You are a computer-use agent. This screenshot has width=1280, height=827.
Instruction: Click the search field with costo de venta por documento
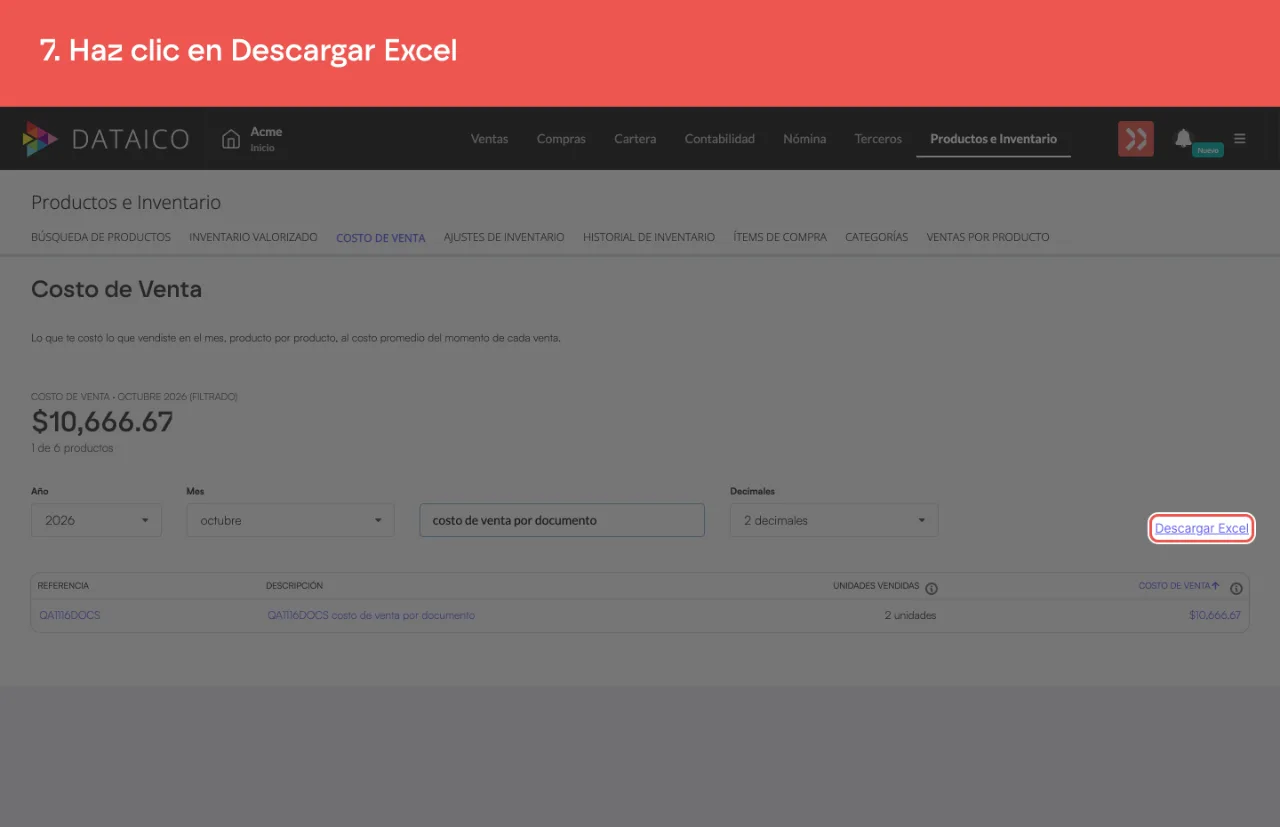(x=562, y=520)
